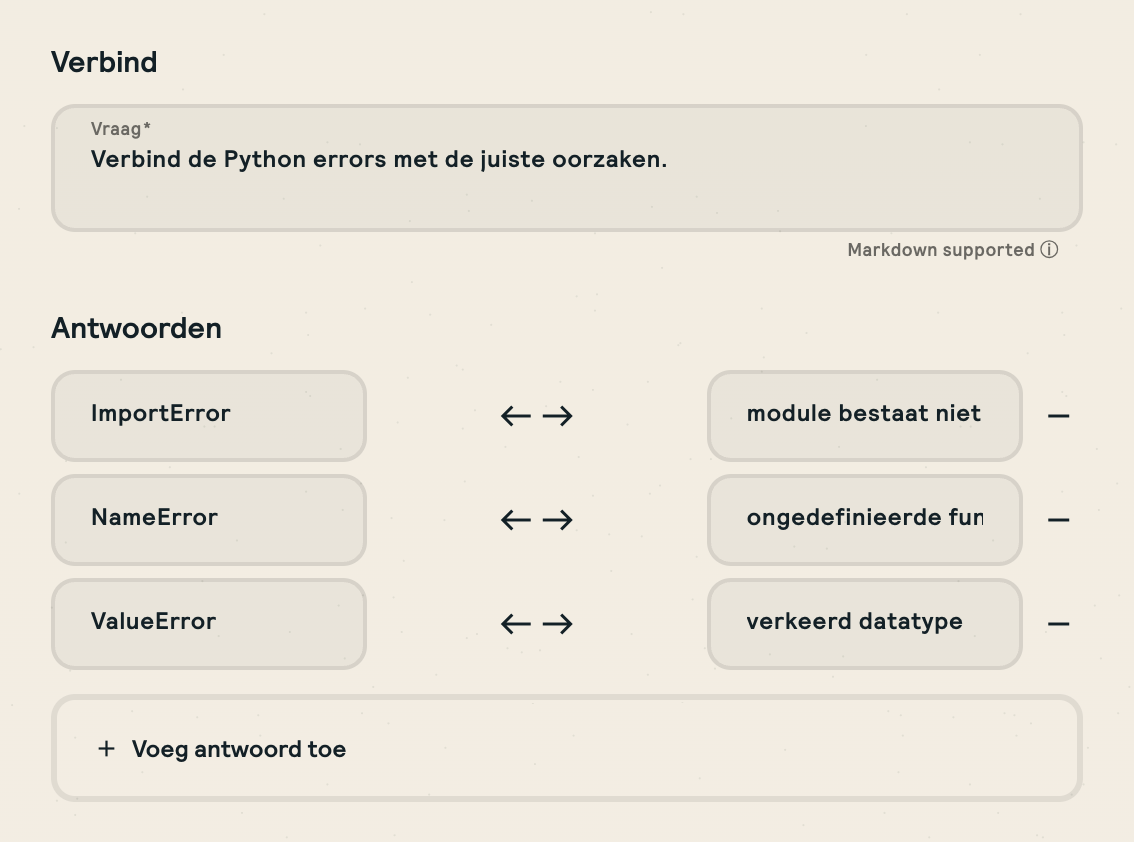Edit the ImportError answer field
The height and width of the screenshot is (842, 1134).
click(x=209, y=416)
